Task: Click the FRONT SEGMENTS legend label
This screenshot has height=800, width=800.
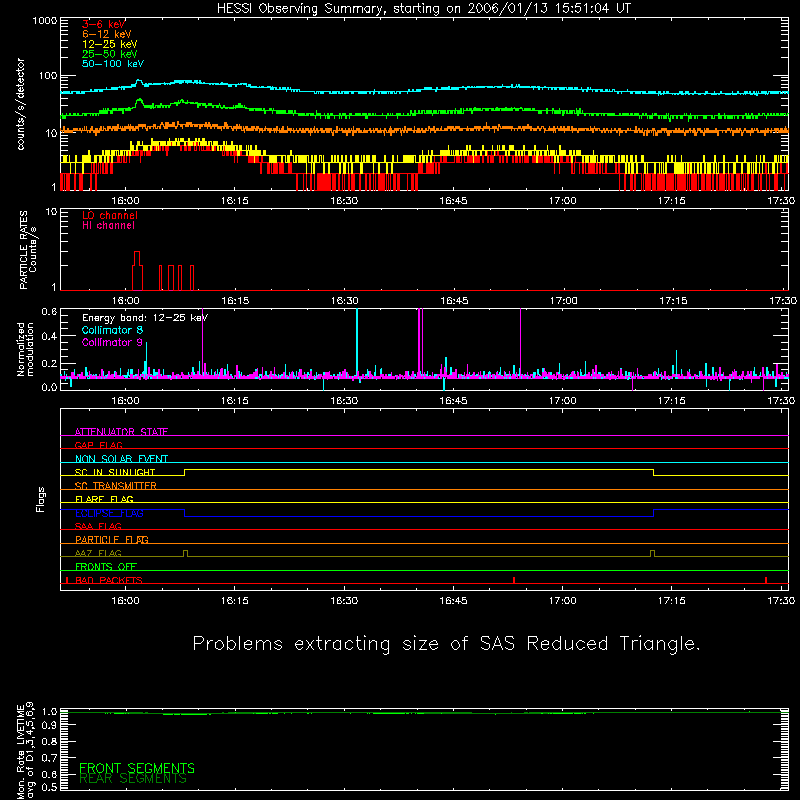Action: click(x=137, y=768)
